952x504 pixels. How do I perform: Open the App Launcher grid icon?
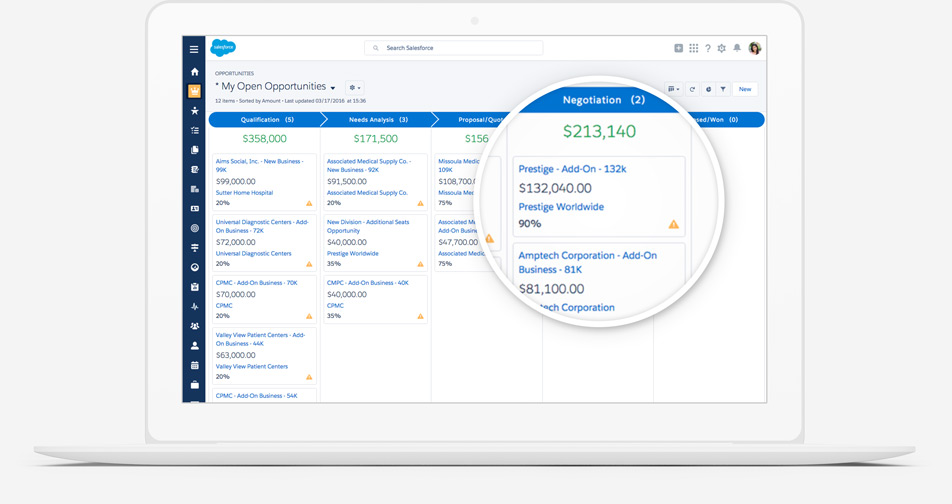tap(693, 48)
